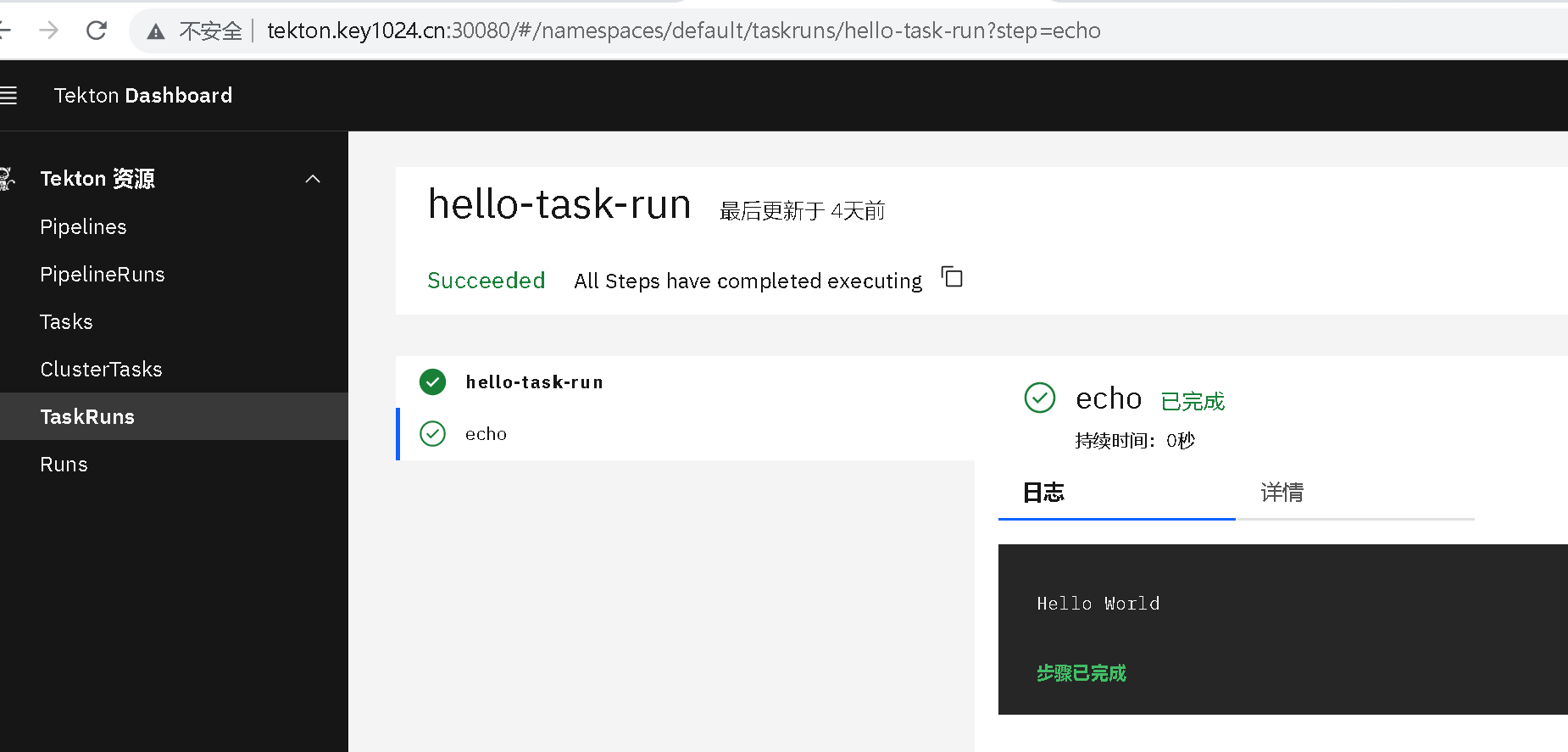The width and height of the screenshot is (1568, 752).
Task: Click the 最后更新于 4天前 timestamp
Action: pos(802,211)
